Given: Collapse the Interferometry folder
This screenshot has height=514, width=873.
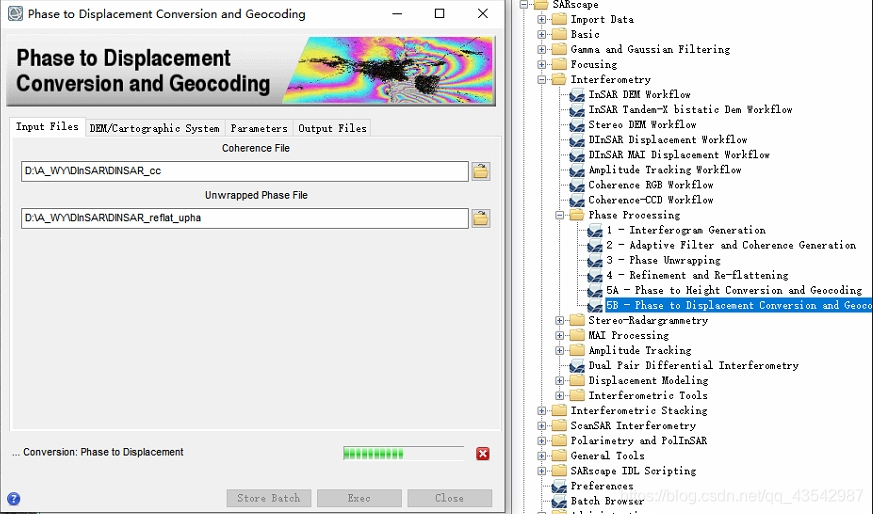Looking at the screenshot, I should point(541,80).
